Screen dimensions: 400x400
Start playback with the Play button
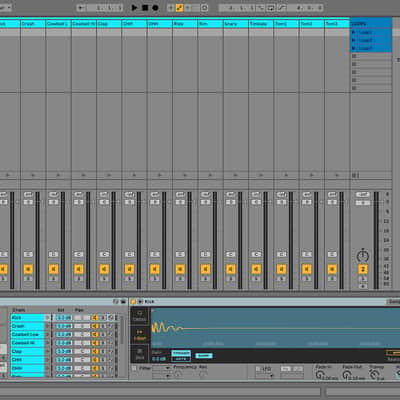134,7
